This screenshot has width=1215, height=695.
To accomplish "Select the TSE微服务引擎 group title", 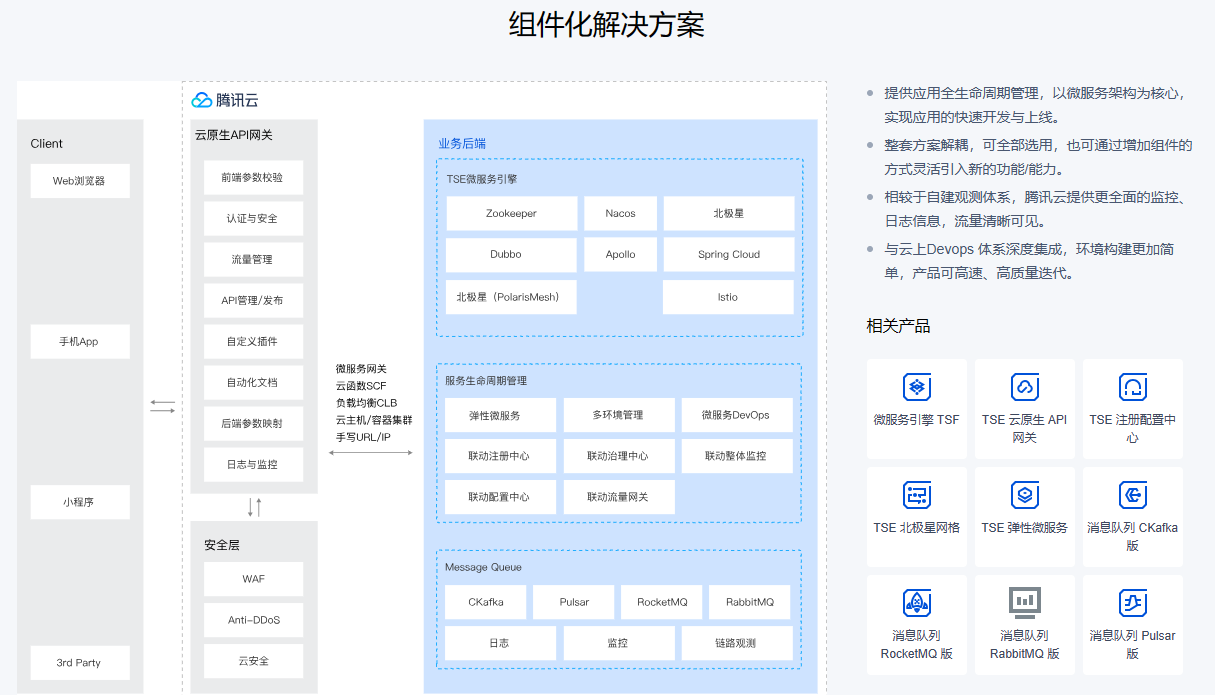I will 482,180.
